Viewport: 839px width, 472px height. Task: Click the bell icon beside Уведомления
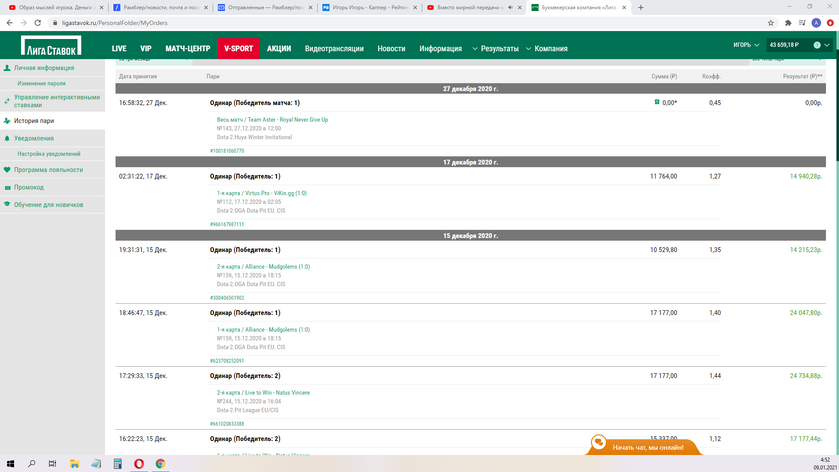coord(7,138)
